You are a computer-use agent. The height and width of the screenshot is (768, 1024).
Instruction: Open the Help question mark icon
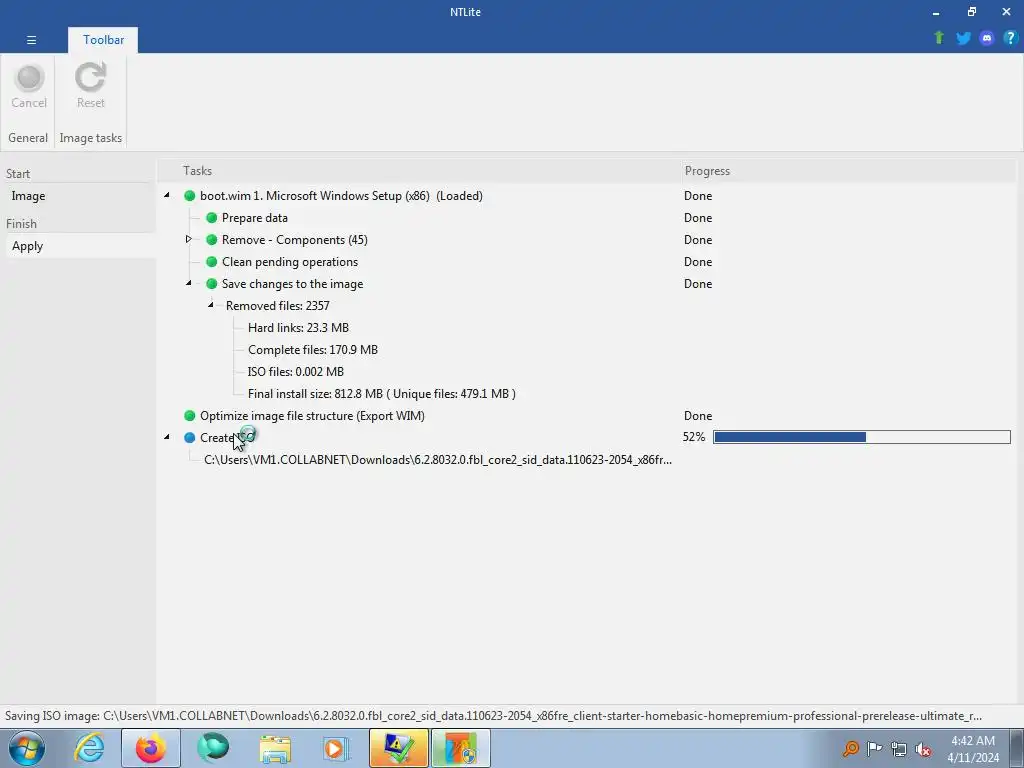pos(1010,38)
